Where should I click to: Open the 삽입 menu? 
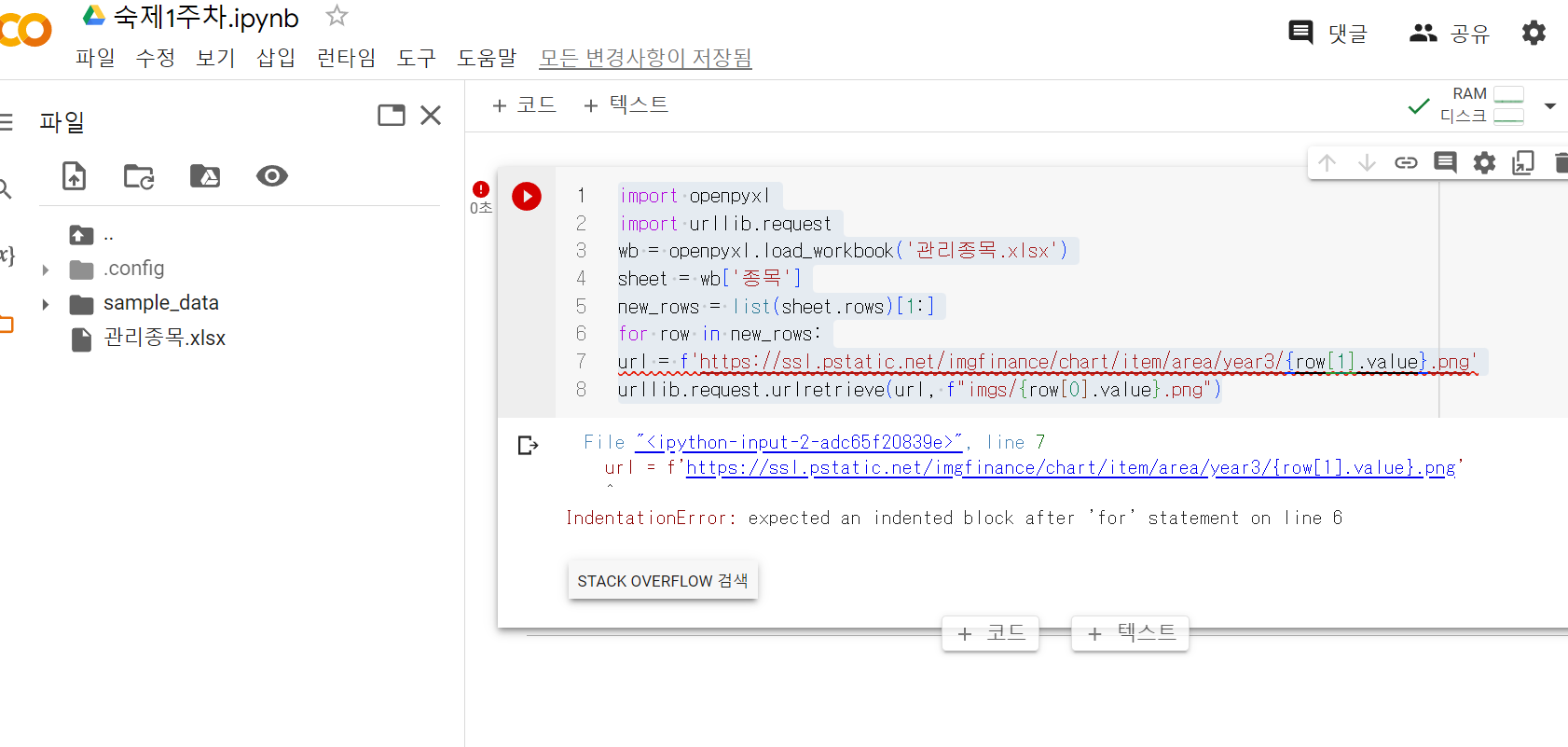tap(276, 58)
